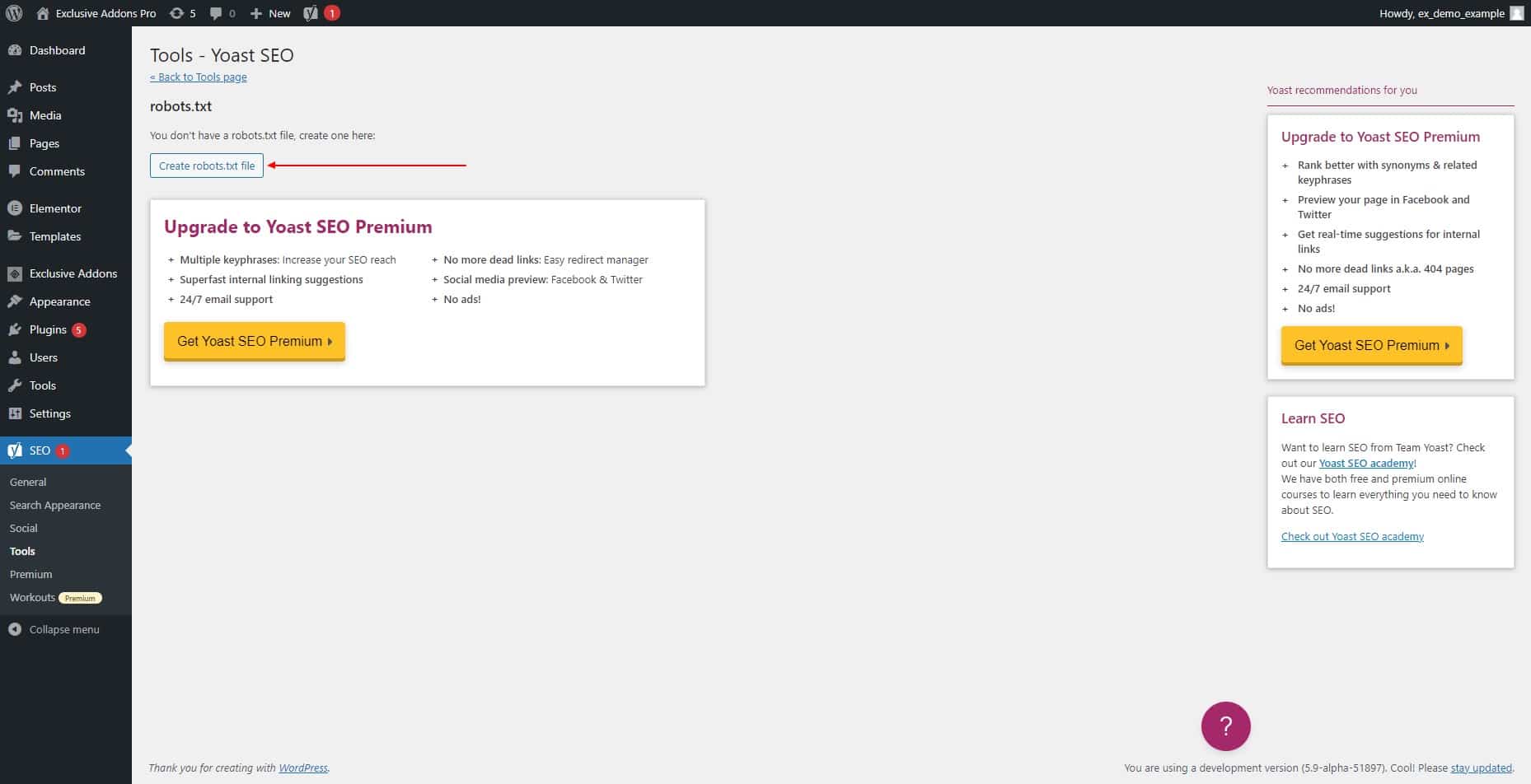Open the WordPress footer link

(x=303, y=768)
